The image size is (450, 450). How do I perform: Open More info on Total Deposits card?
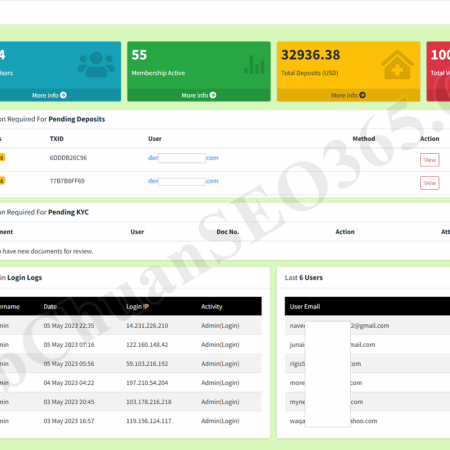(348, 95)
